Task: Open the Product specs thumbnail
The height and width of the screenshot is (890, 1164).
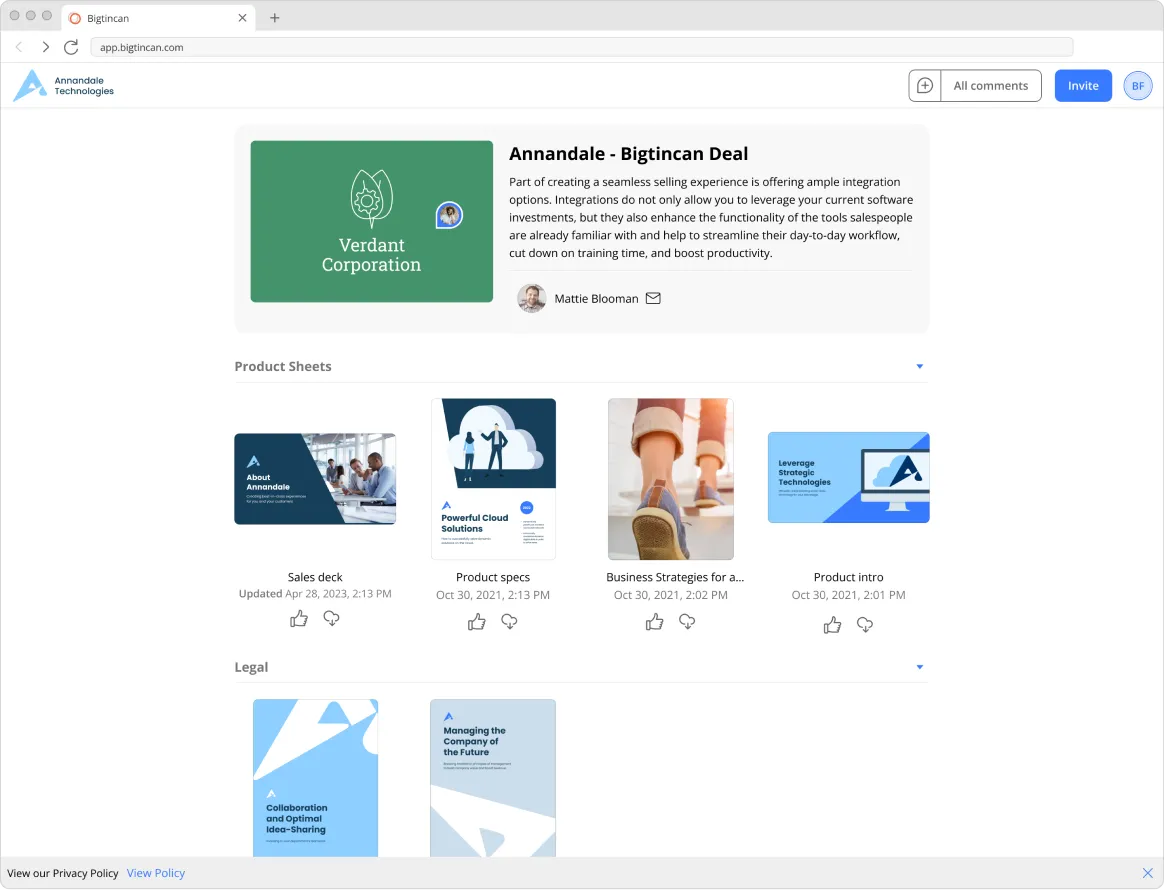Action: (x=494, y=479)
